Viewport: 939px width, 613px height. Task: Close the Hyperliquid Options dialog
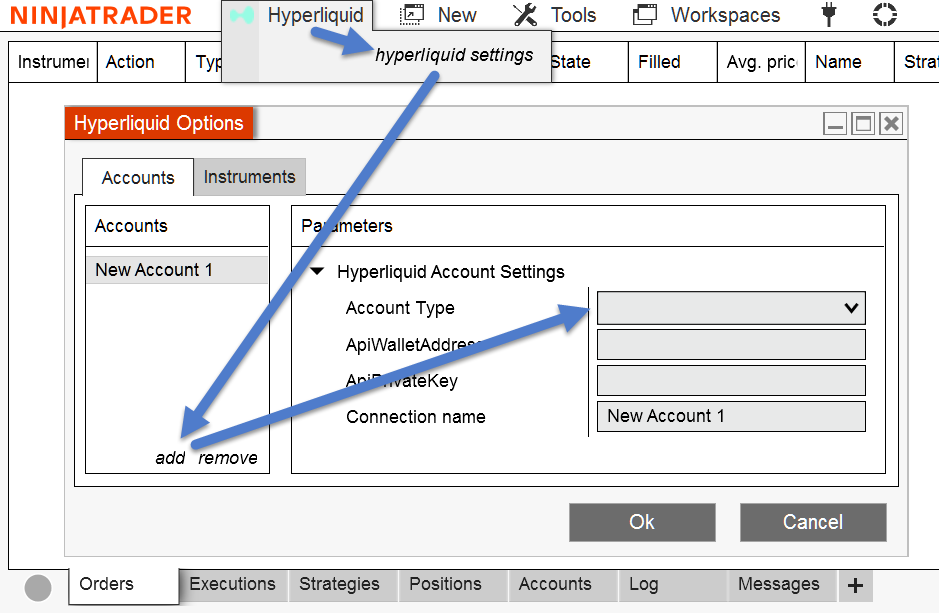coord(891,123)
